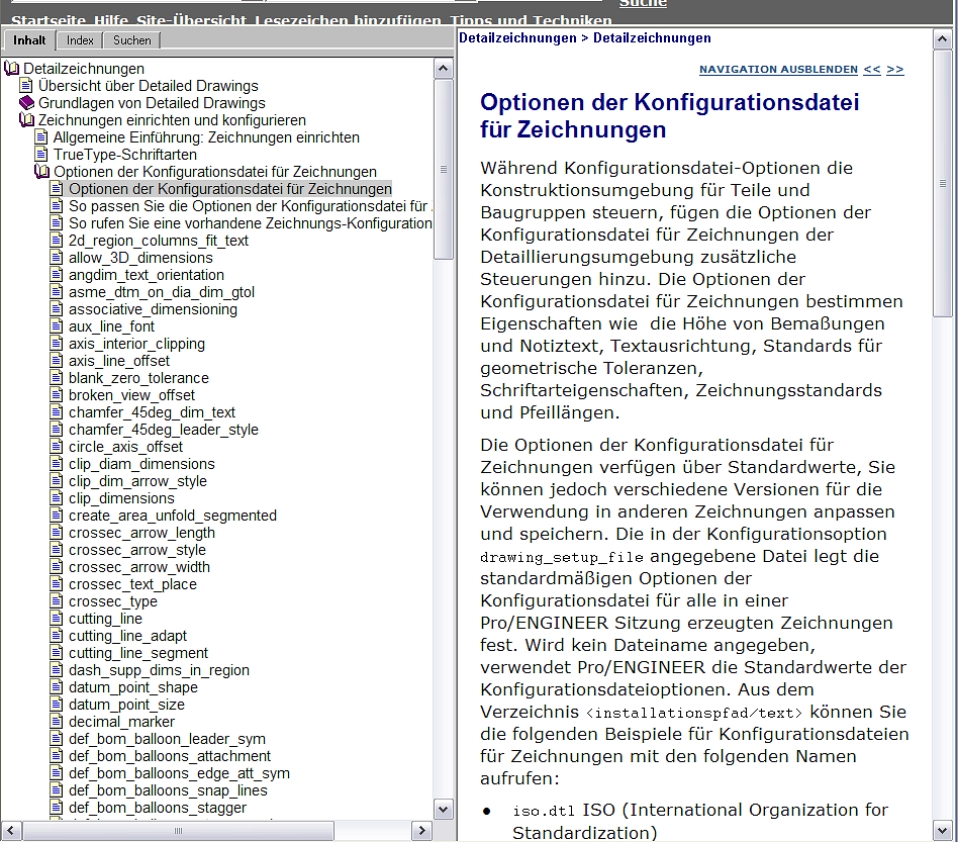Click the content pane vertical scrollbar thumb
Screen dimensions: 958x842
click(942, 183)
